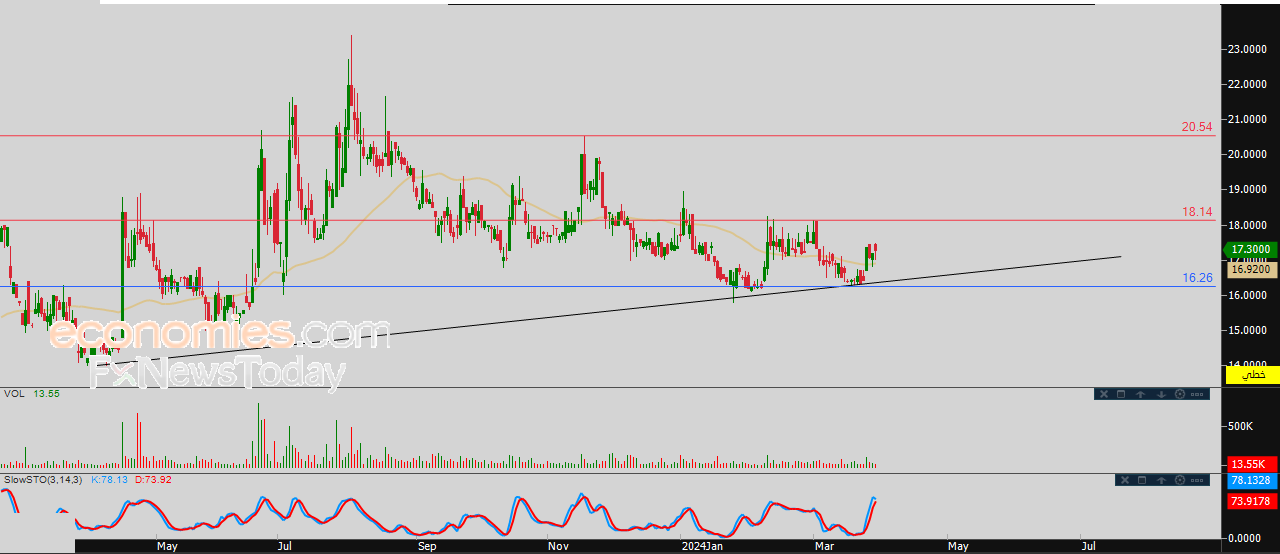Image resolution: width=1280 pixels, height=554 pixels.
Task: Maximize the VOL indicator panel
Action: tap(1121, 394)
